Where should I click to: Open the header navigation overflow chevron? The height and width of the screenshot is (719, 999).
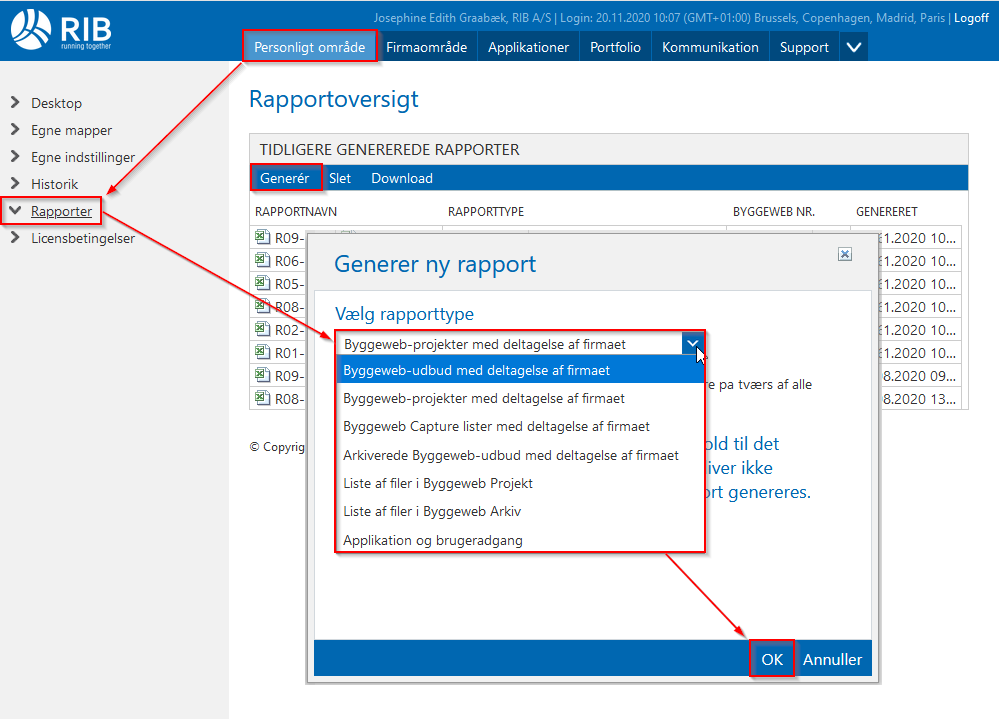pyautogui.click(x=853, y=47)
